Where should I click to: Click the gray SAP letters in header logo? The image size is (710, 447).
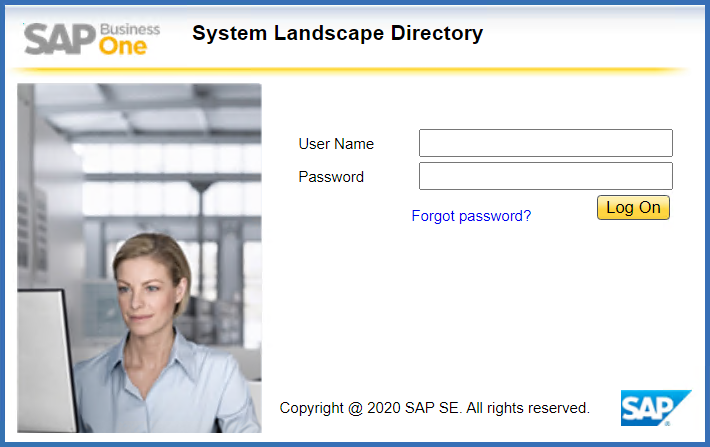pyautogui.click(x=58, y=40)
